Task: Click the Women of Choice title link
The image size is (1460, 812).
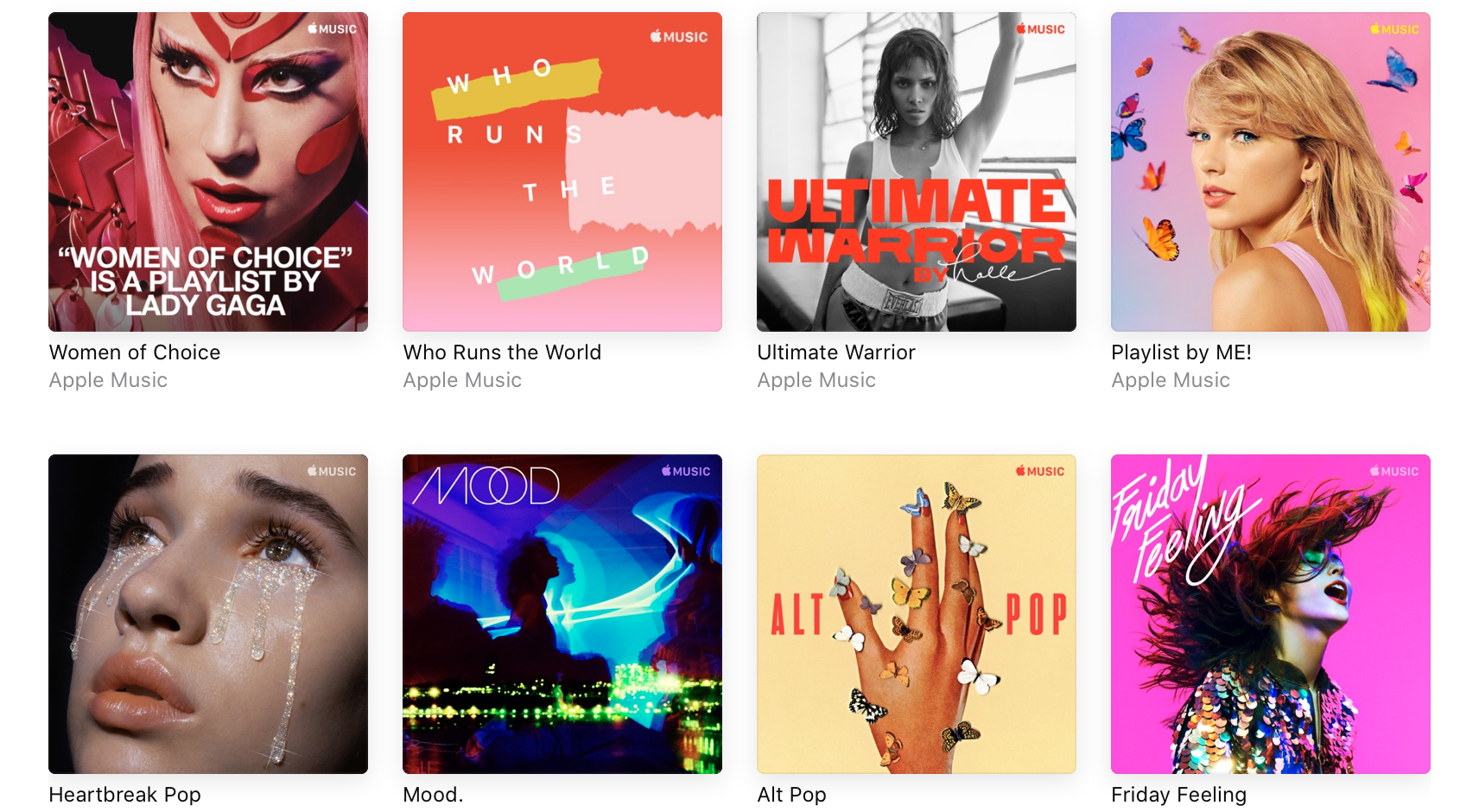Action: coord(135,352)
